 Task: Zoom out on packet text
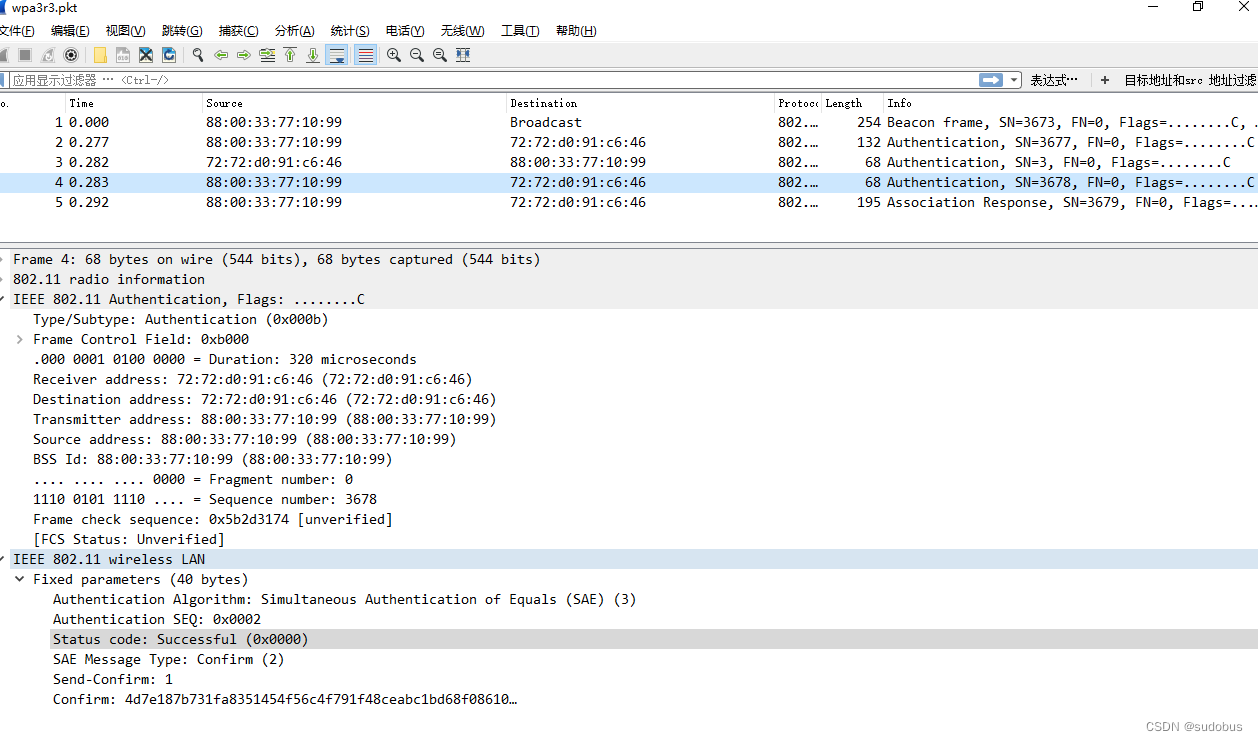[417, 55]
